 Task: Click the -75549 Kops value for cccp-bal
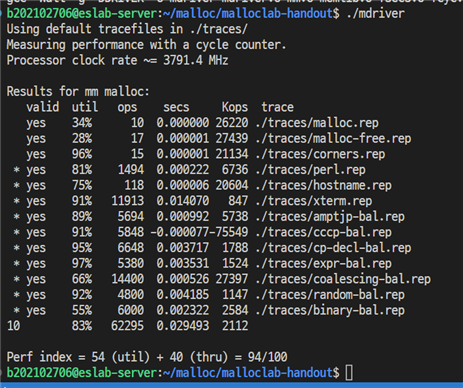[228, 232]
